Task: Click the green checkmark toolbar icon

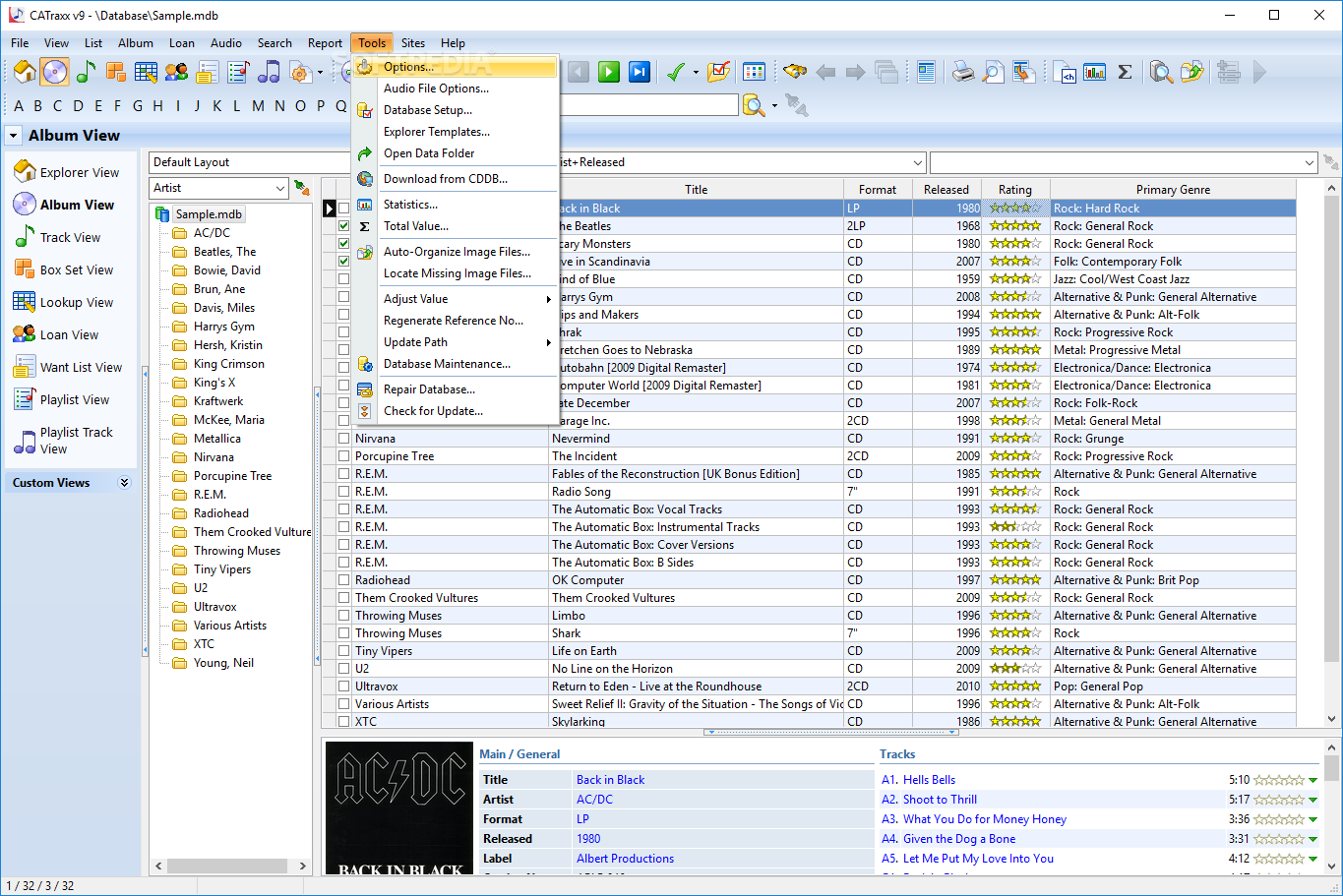Action: [676, 72]
